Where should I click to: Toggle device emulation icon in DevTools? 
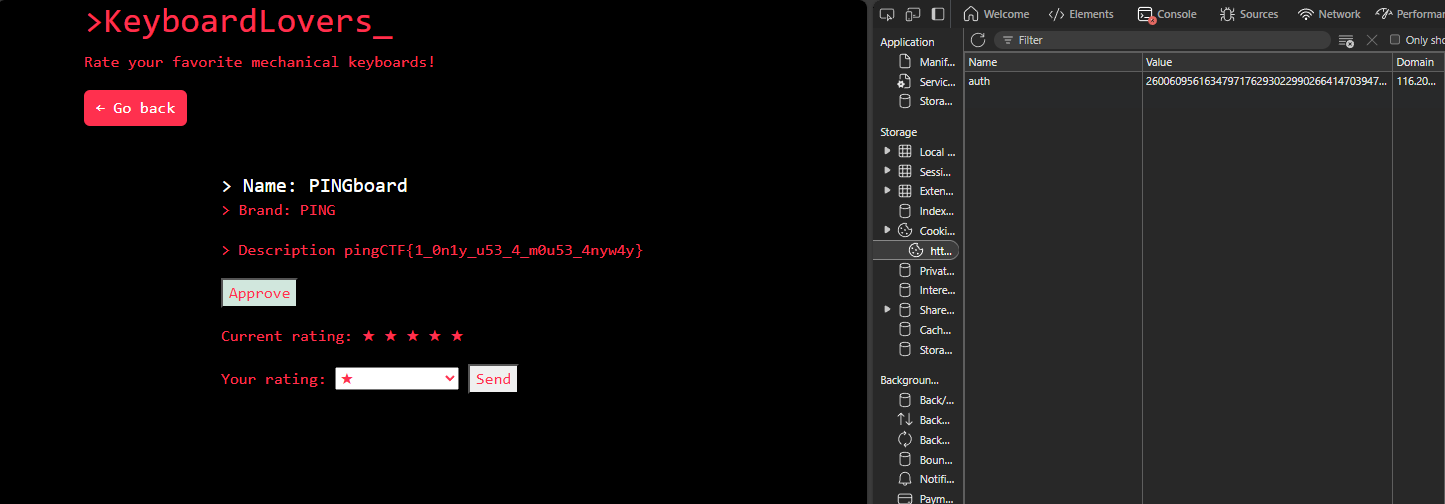(912, 14)
